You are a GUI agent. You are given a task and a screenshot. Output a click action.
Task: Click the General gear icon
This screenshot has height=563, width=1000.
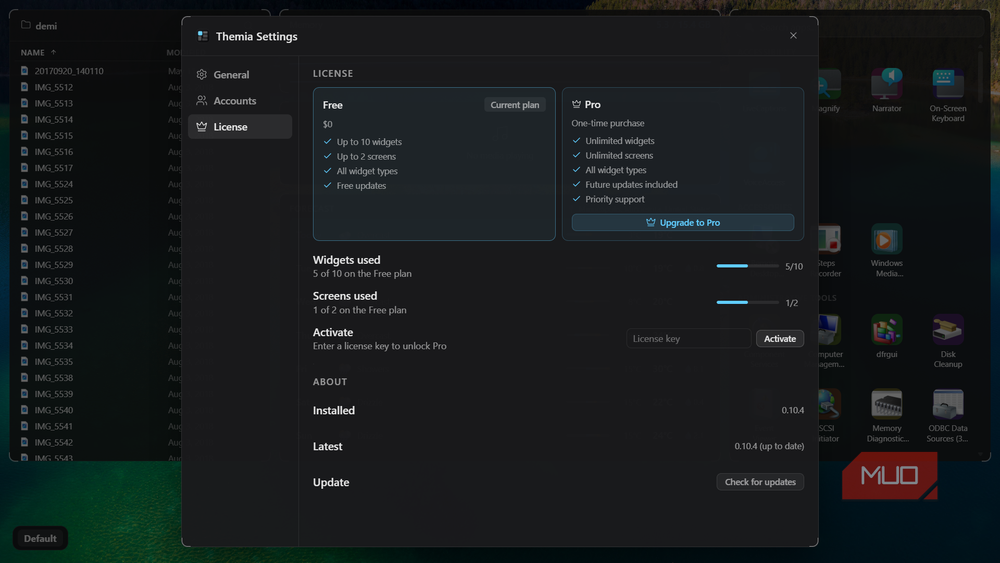tap(202, 75)
